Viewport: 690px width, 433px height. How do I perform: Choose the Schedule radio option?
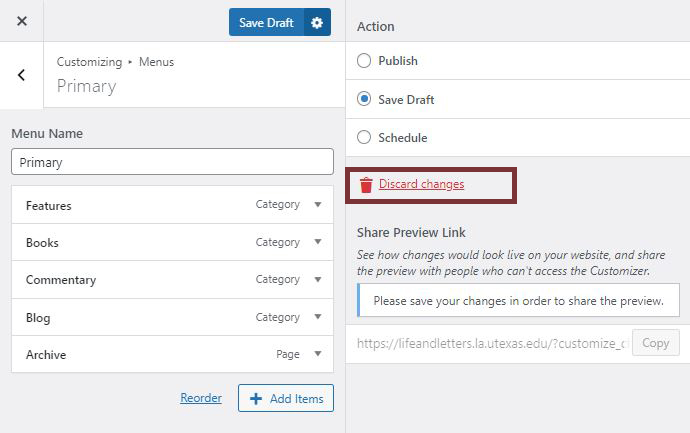(364, 138)
